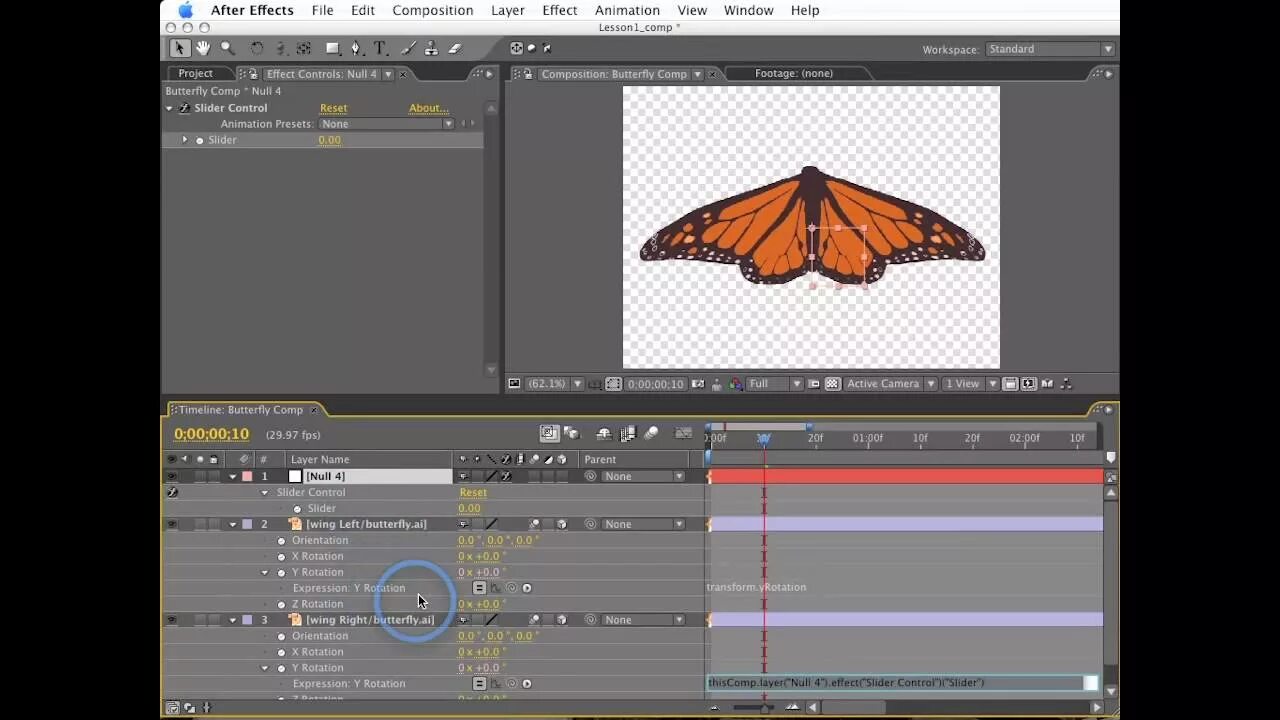This screenshot has width=1280, height=720.
Task: Toggle stopwatch for wing Left X Rotation
Action: (x=281, y=557)
